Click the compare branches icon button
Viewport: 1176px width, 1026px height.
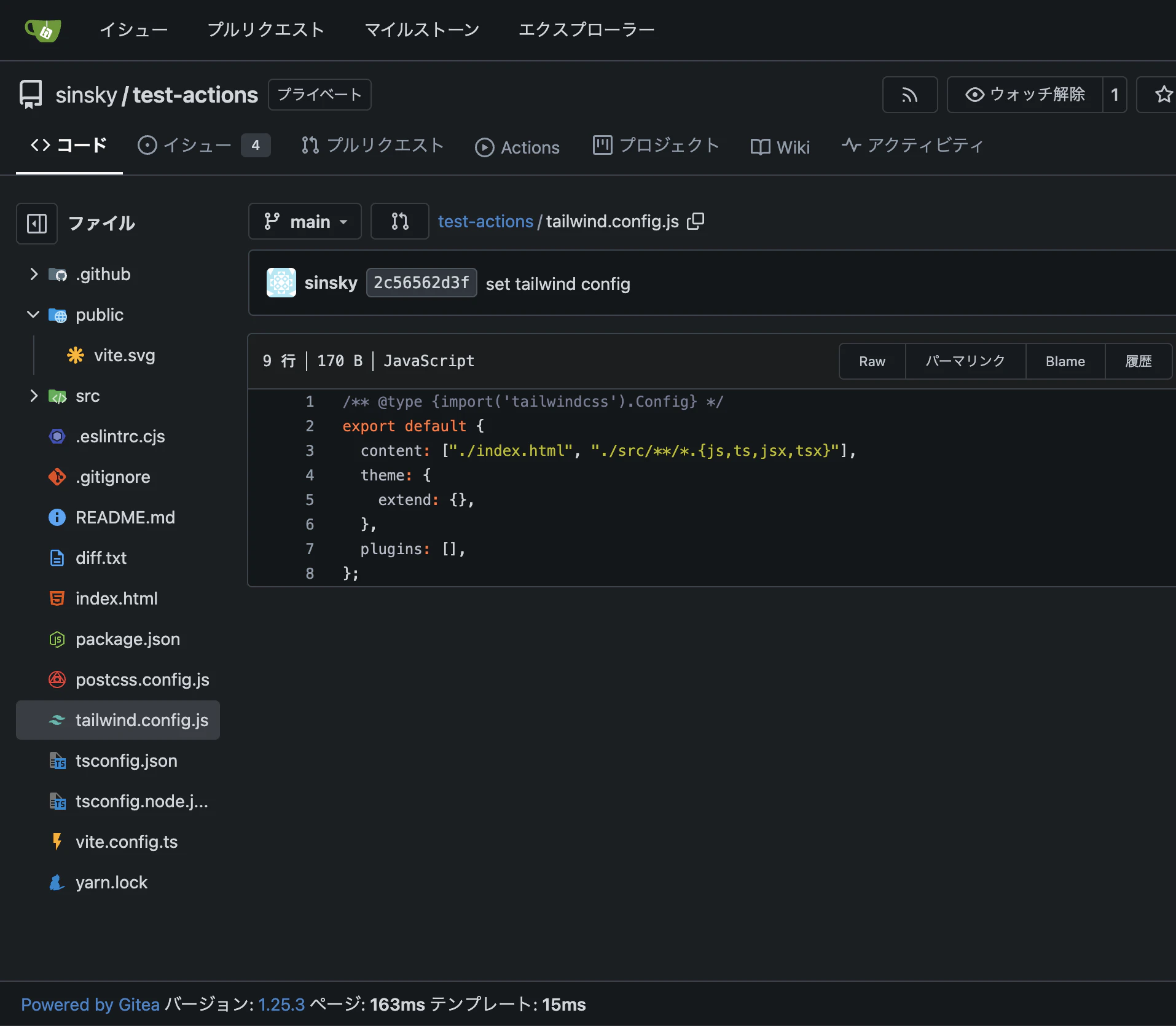click(x=400, y=221)
